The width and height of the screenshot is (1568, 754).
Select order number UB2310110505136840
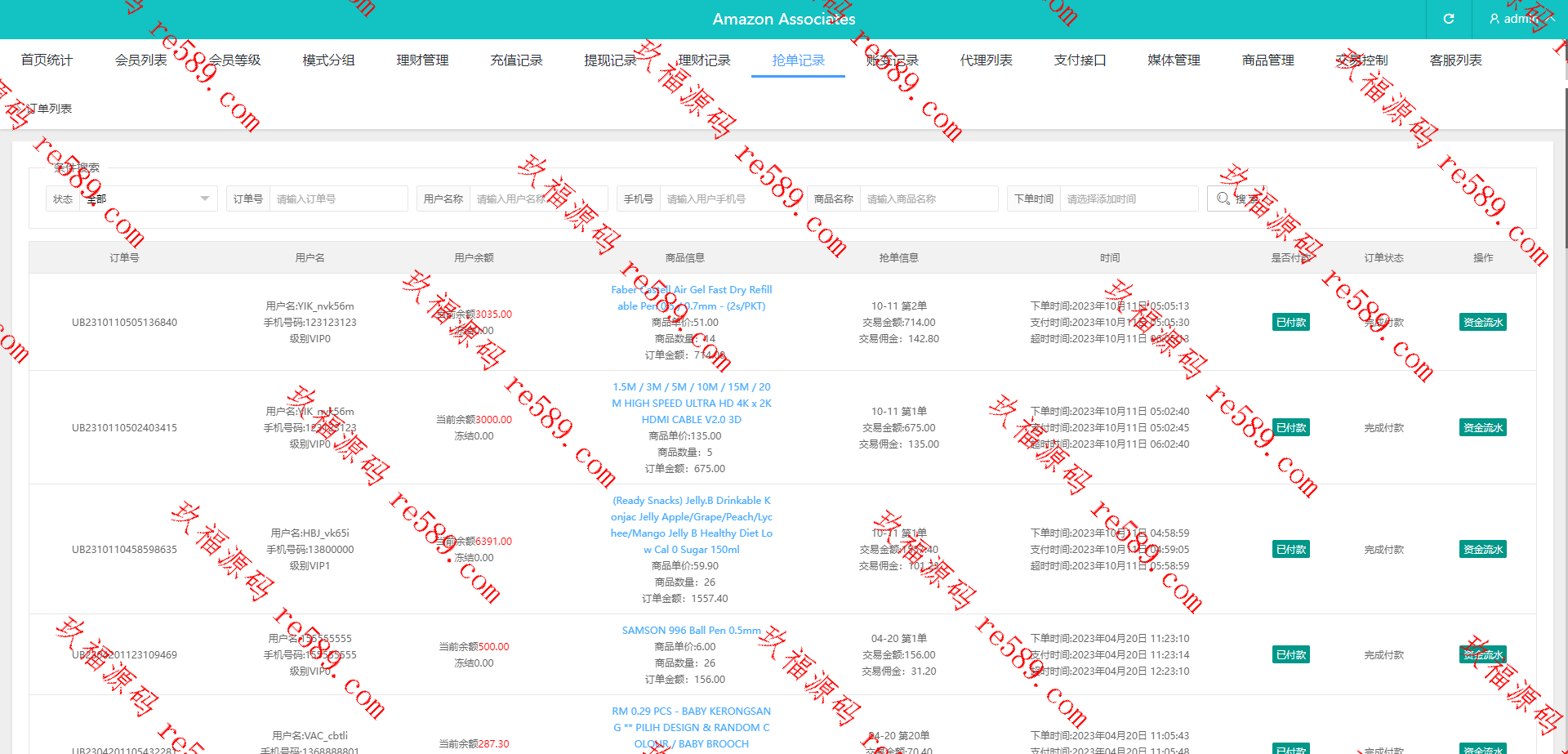[124, 322]
